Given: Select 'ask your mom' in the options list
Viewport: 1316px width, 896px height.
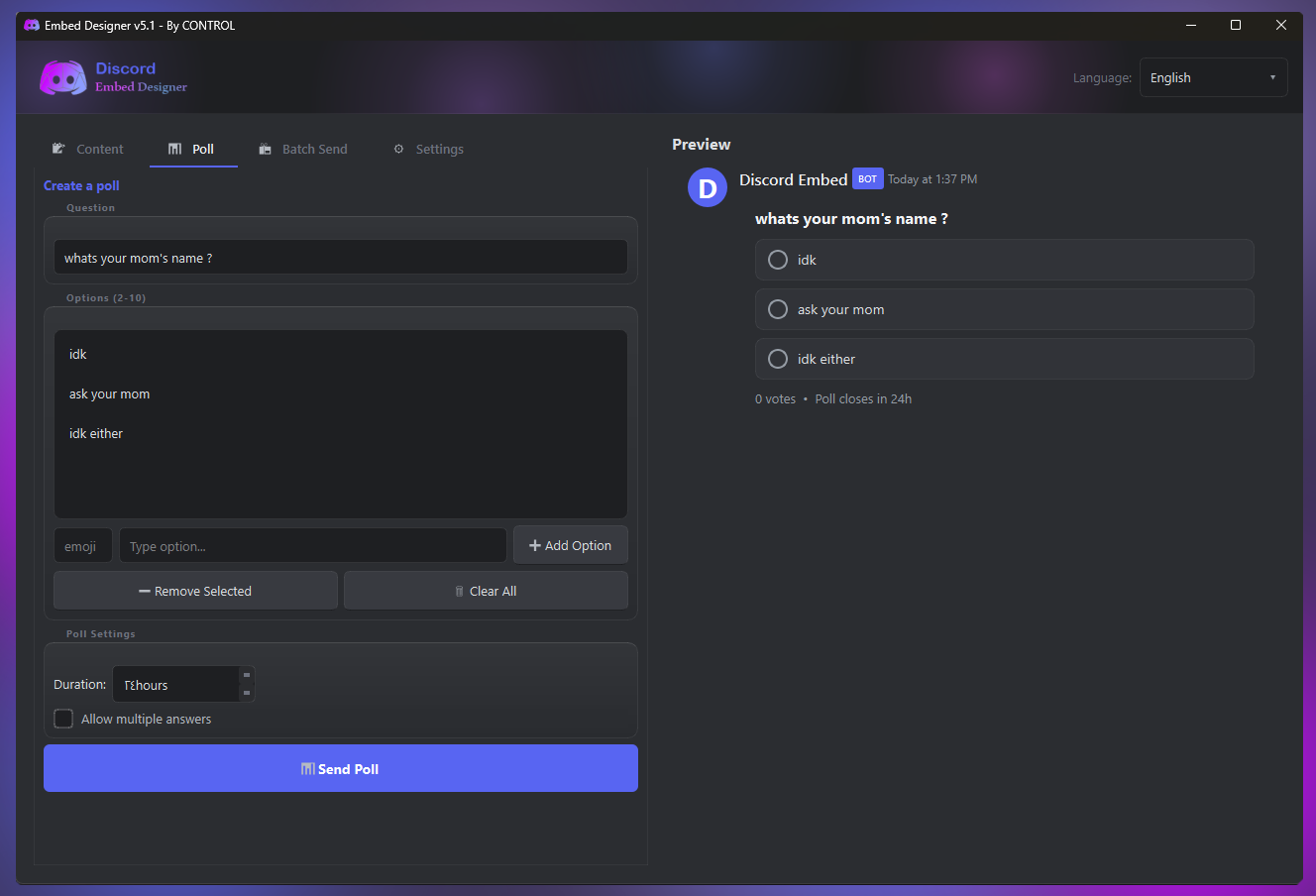Looking at the screenshot, I should [x=341, y=393].
